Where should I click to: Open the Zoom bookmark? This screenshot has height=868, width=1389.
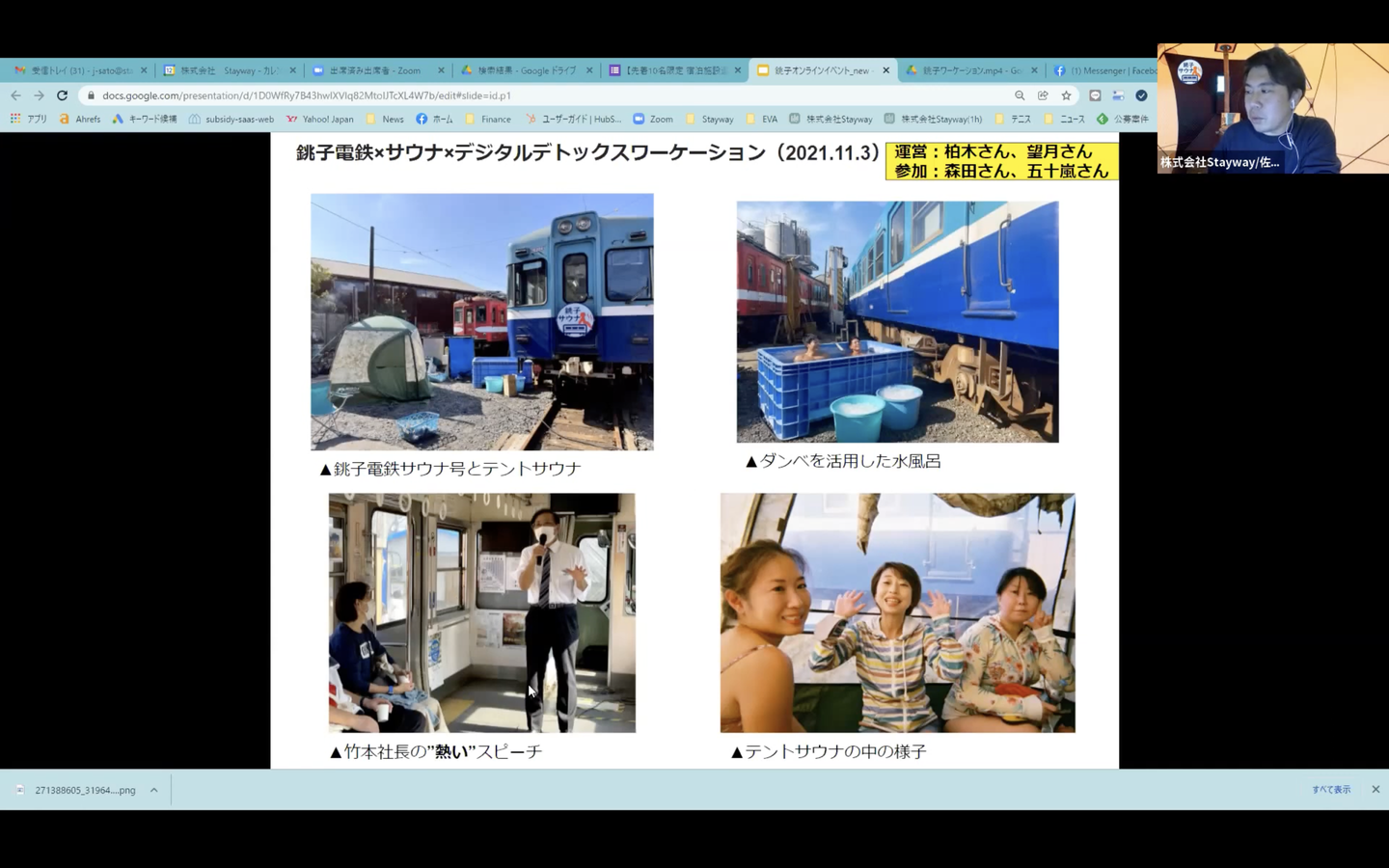653,119
